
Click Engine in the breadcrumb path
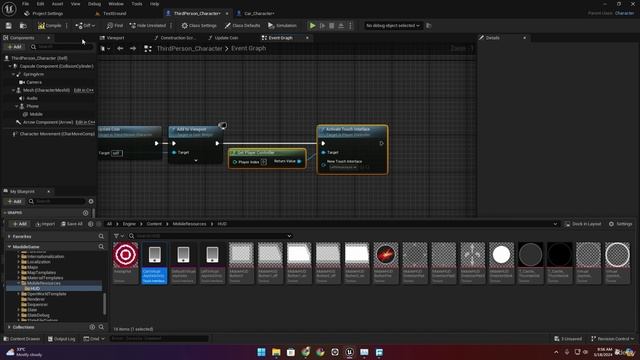pos(129,224)
